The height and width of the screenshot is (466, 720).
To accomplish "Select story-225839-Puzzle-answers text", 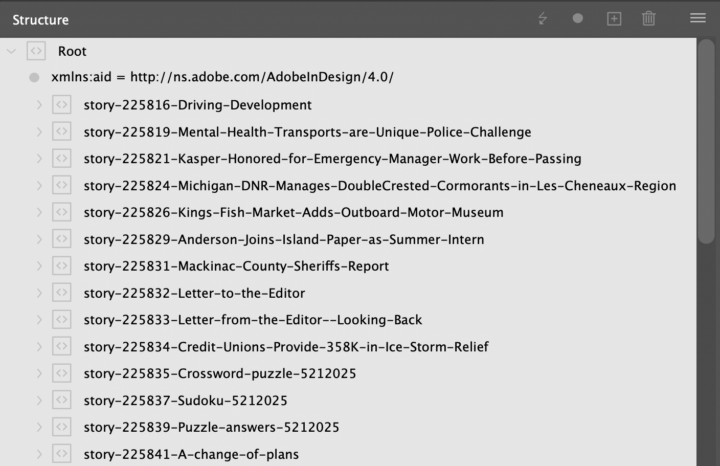I will (x=211, y=427).
